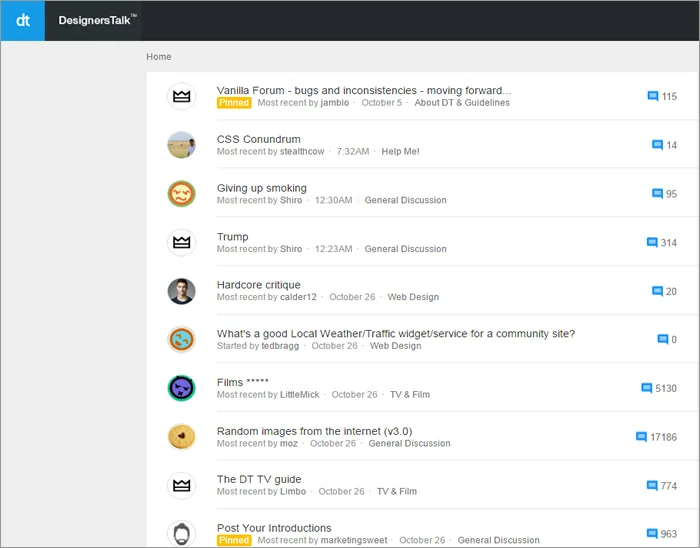Click cookie avatar beside Random images thread
Viewport: 700px width, 548px height.
click(x=182, y=437)
